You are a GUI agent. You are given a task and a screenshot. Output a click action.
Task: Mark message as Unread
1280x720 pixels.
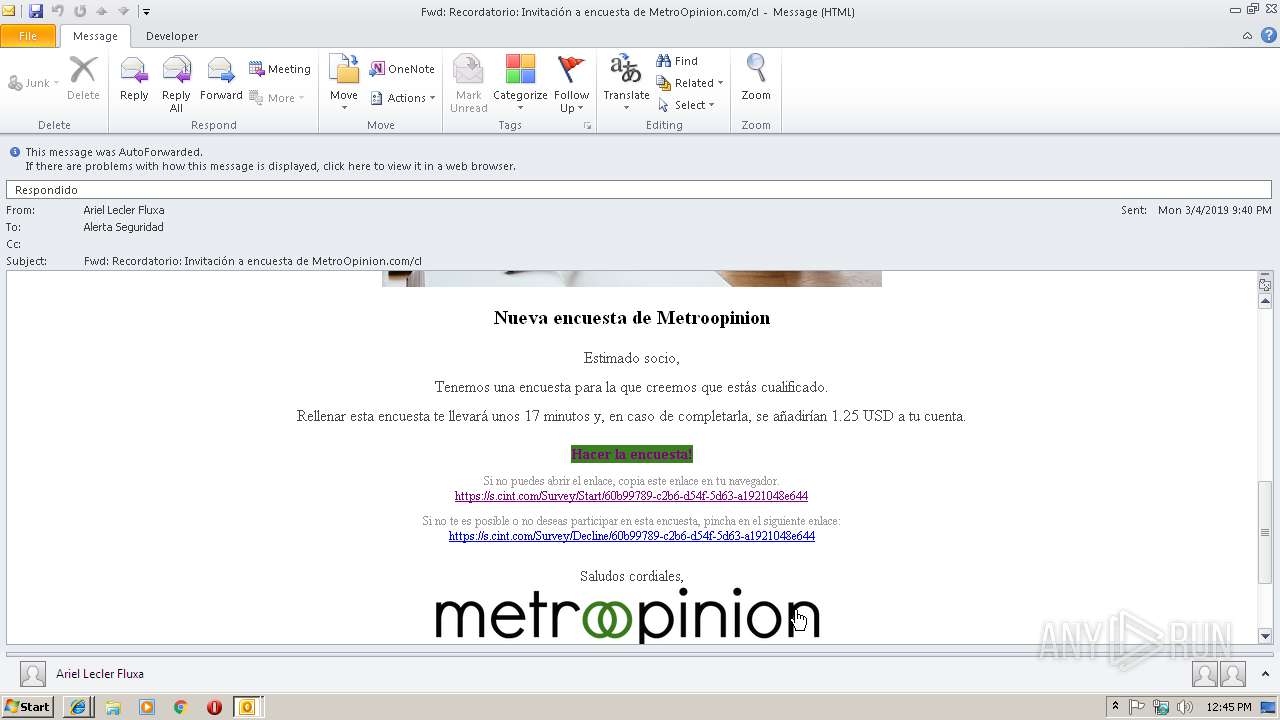click(468, 83)
